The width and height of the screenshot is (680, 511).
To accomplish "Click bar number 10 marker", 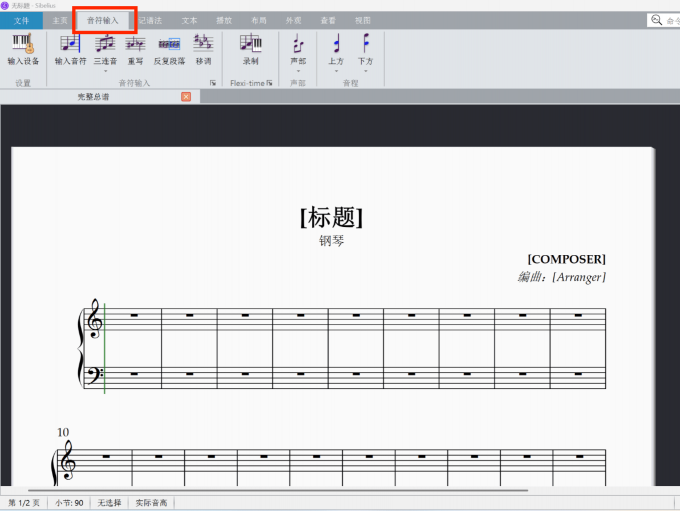I will point(63,432).
